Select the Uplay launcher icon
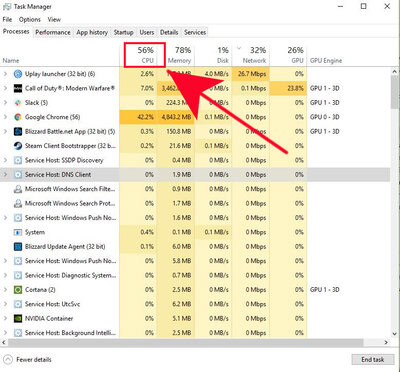Viewport: 400px width, 372px height. tap(18, 74)
